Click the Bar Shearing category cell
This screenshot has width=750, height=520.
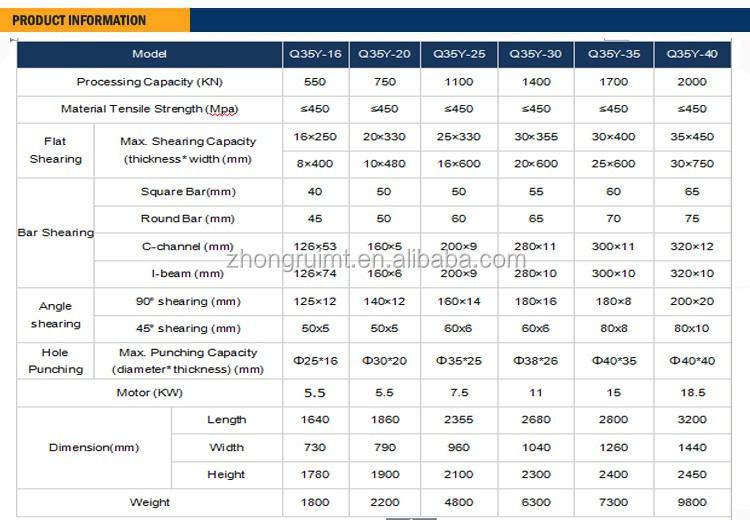pyautogui.click(x=56, y=232)
